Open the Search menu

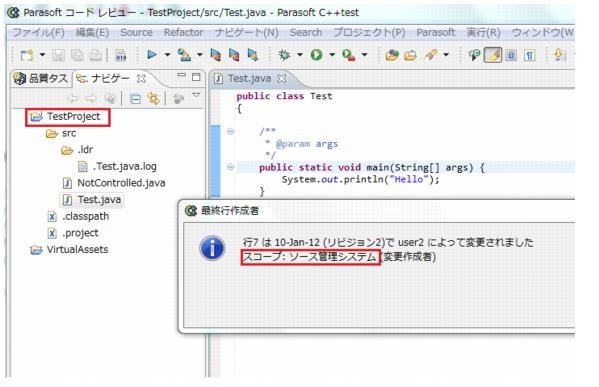tap(306, 33)
